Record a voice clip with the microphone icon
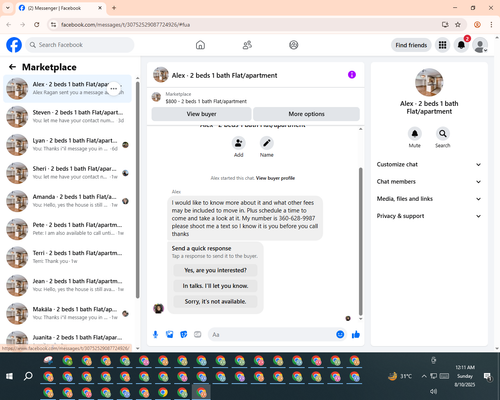The width and height of the screenshot is (500, 400). 155,334
